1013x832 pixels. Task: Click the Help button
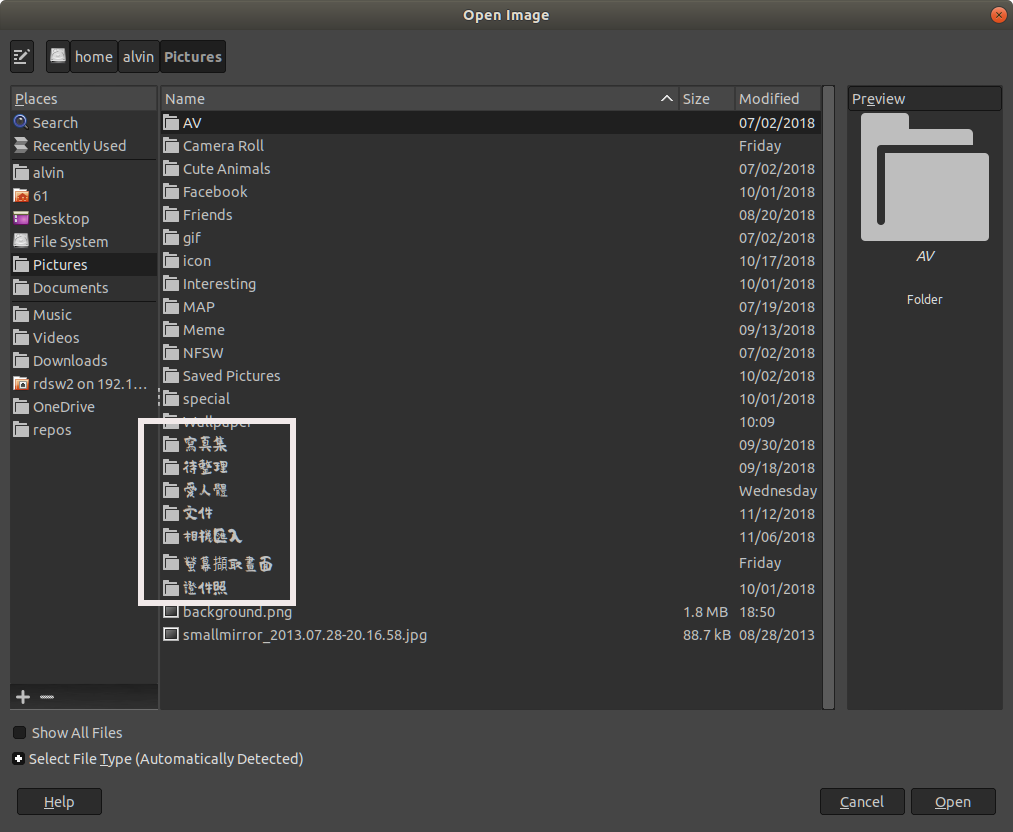tap(59, 802)
